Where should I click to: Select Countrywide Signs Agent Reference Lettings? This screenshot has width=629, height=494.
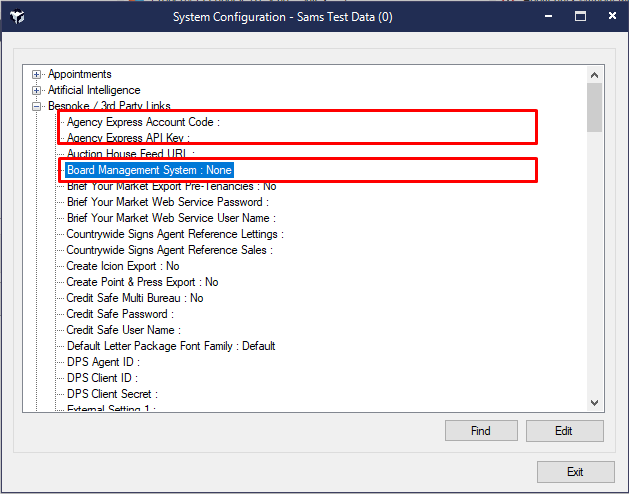click(175, 234)
